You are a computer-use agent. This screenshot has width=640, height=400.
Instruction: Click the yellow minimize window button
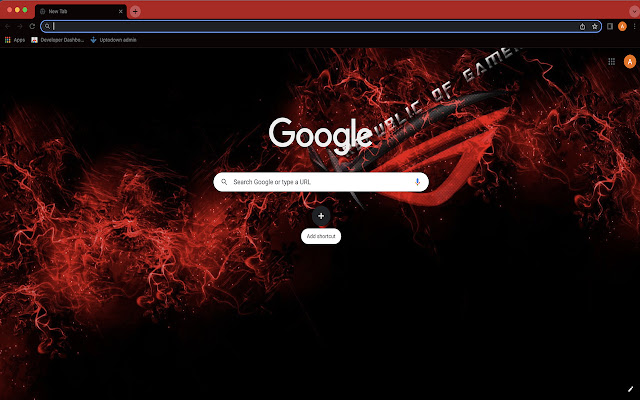click(17, 10)
